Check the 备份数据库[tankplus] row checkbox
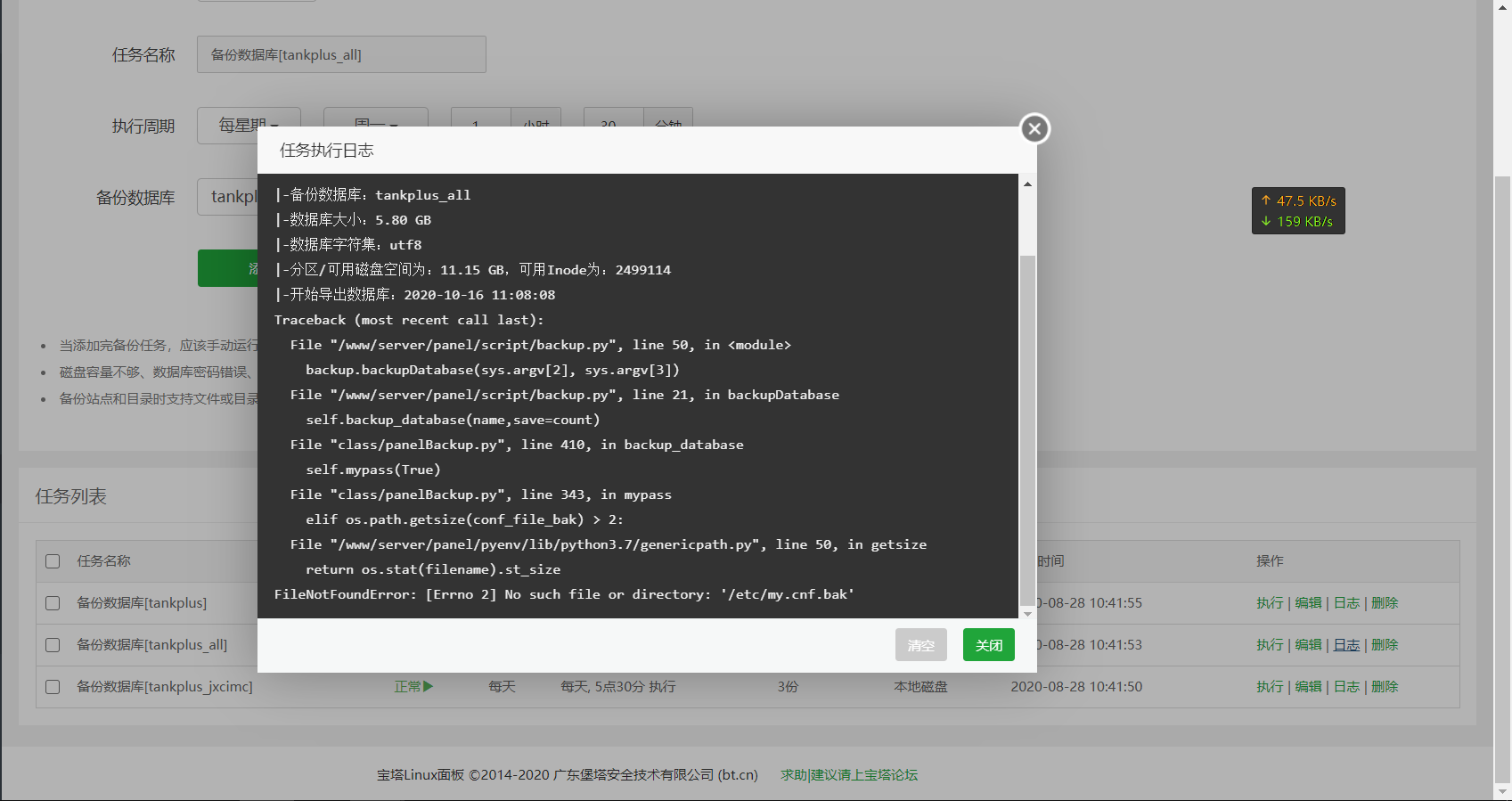1512x801 pixels. 53,603
